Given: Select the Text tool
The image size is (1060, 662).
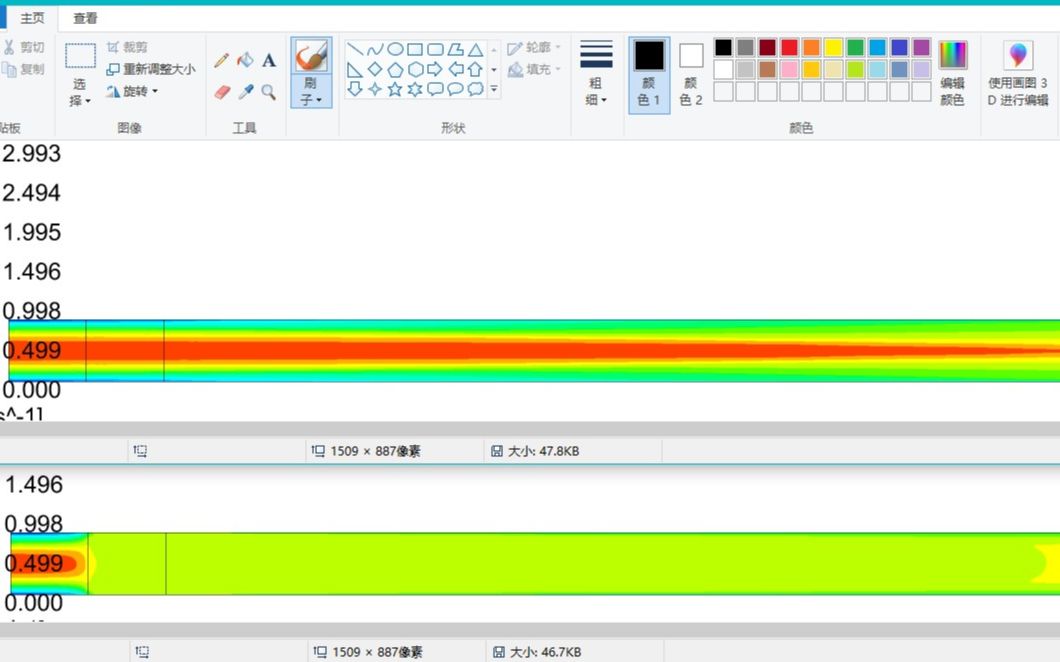Looking at the screenshot, I should [269, 60].
